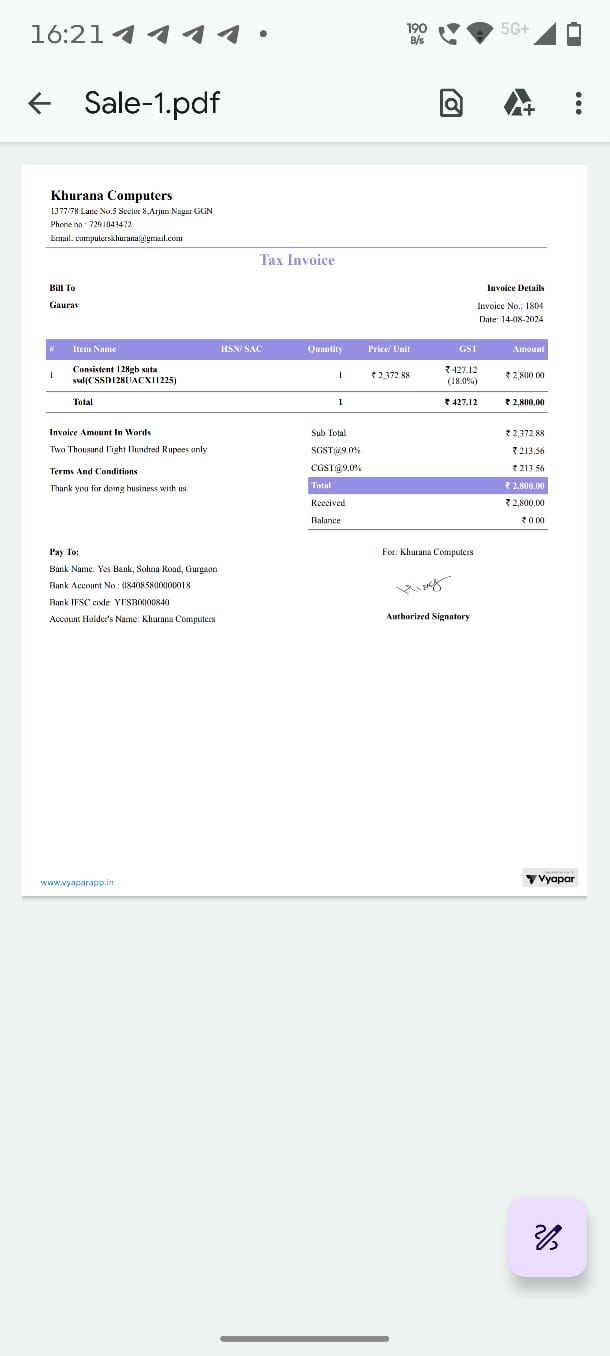Tap the authorized signatory signature
Viewport: 610px width, 1356px height.
coord(424,585)
